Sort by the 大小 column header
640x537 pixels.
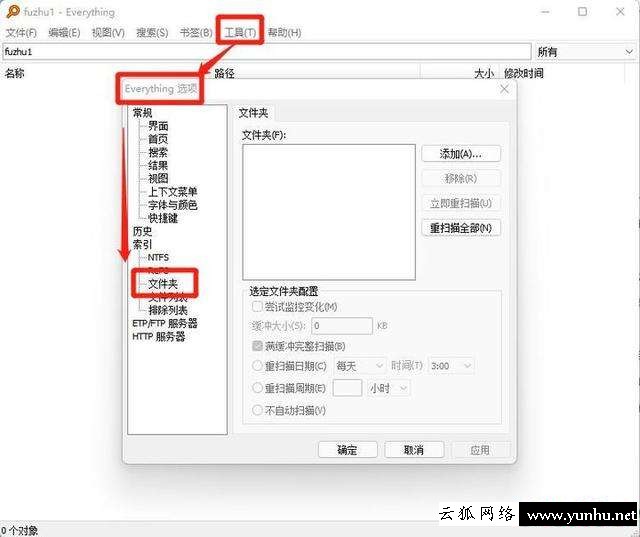click(x=484, y=73)
